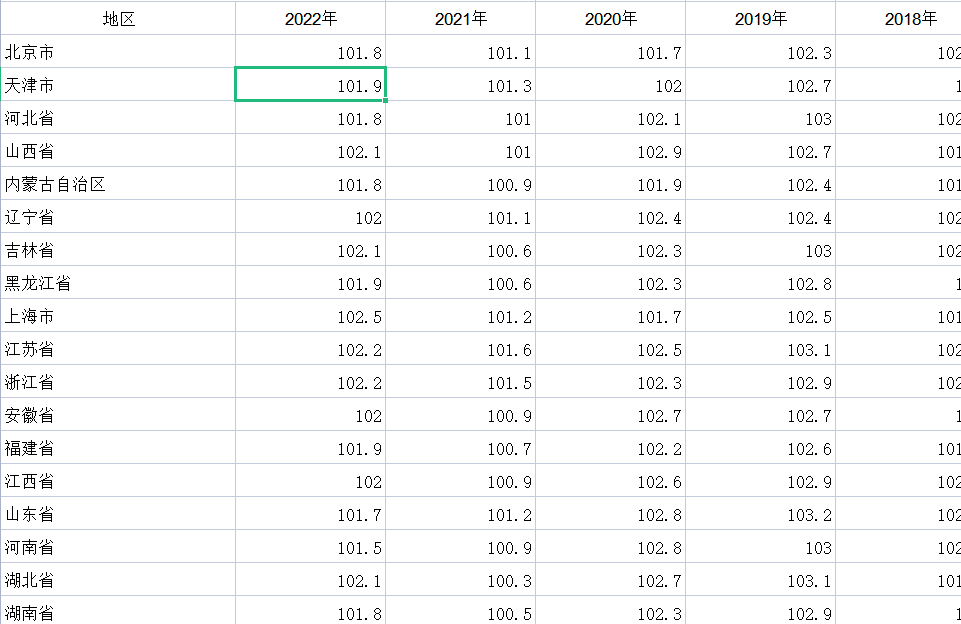Click the 2019年 header cell
Screen dimensions: 961x624
(760, 19)
